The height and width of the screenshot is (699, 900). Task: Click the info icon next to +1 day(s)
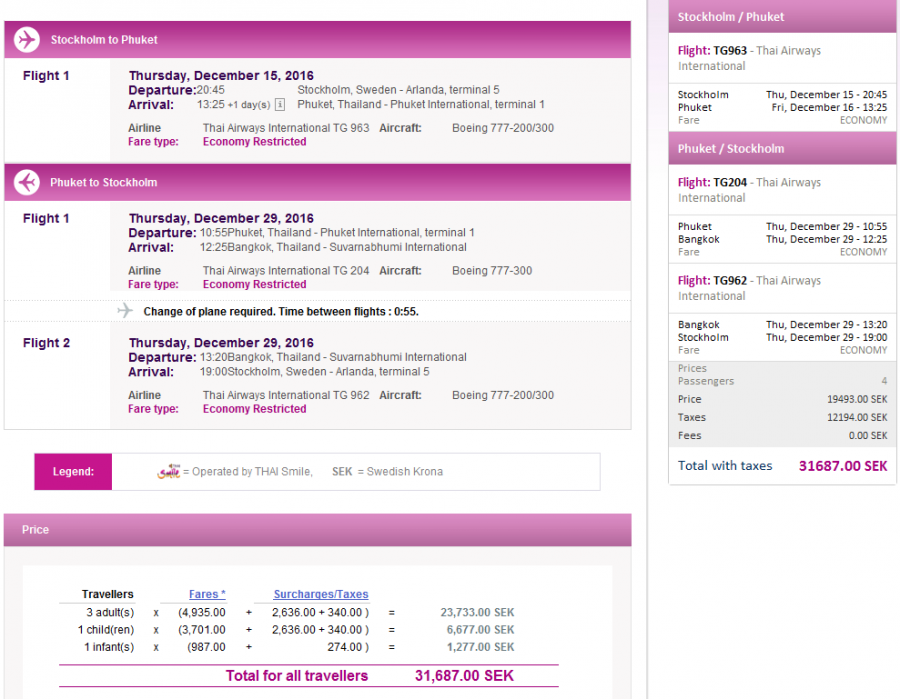[x=280, y=104]
